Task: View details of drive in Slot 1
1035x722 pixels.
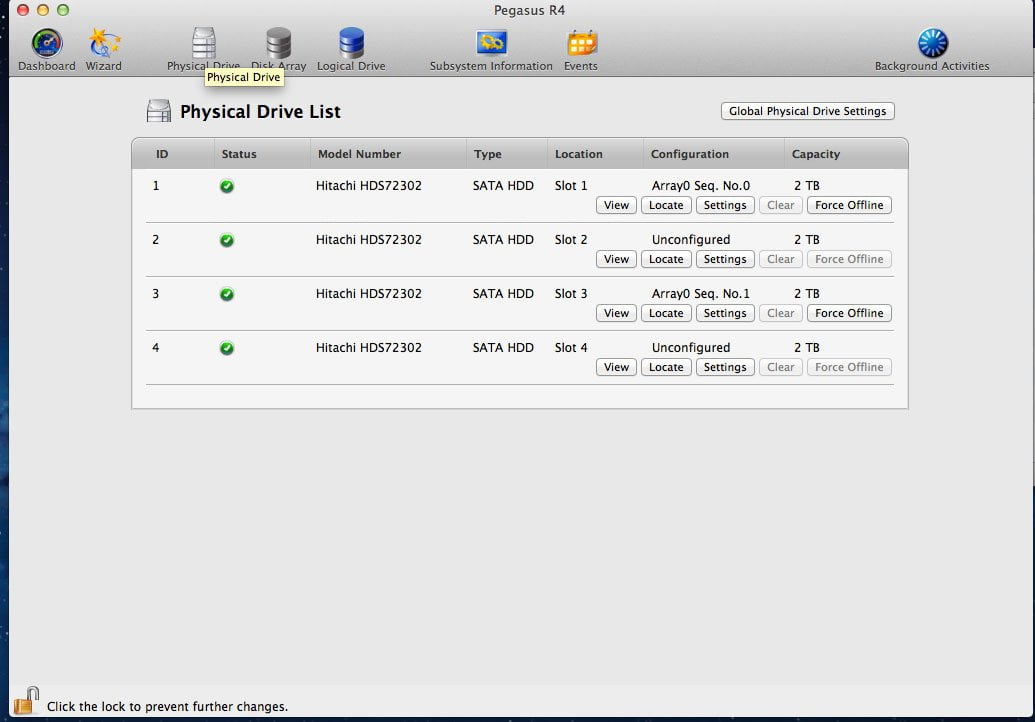Action: [x=616, y=205]
